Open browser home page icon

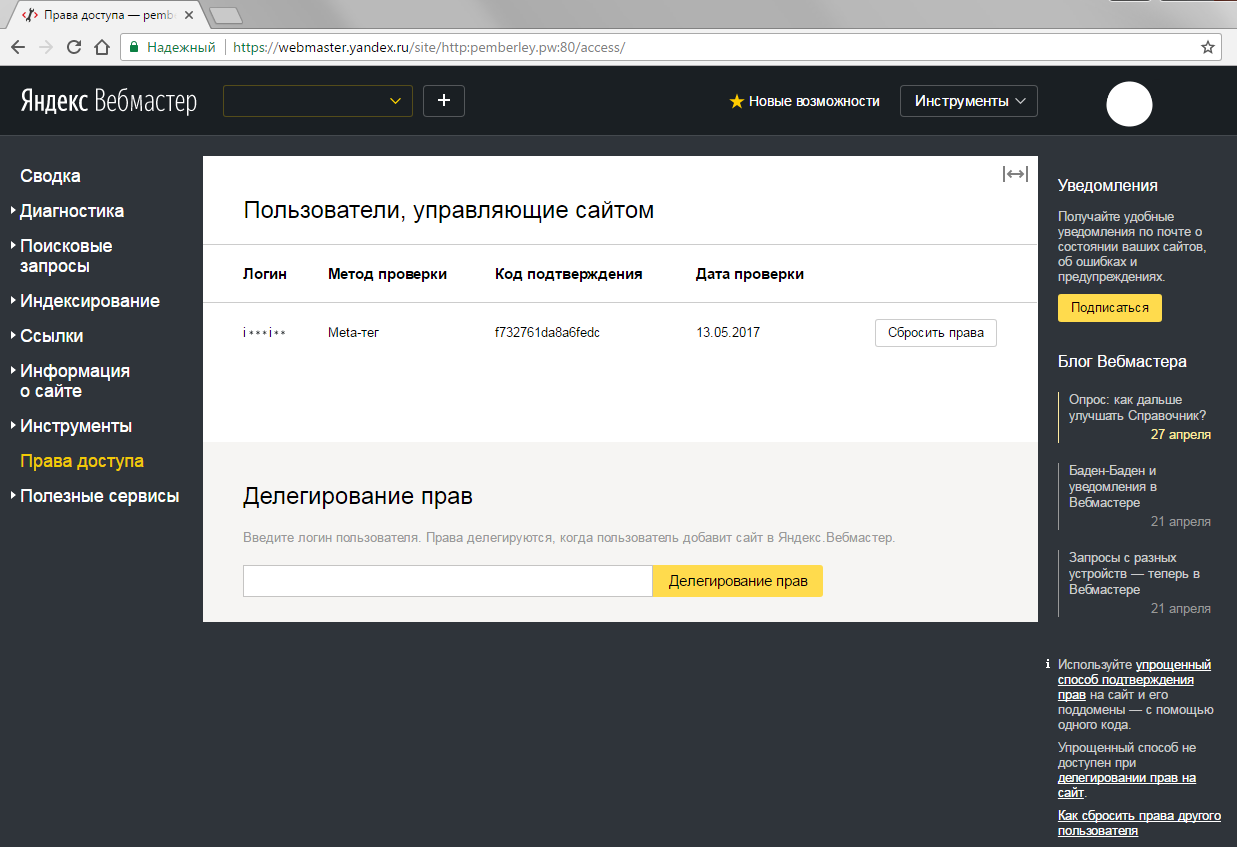pyautogui.click(x=101, y=47)
